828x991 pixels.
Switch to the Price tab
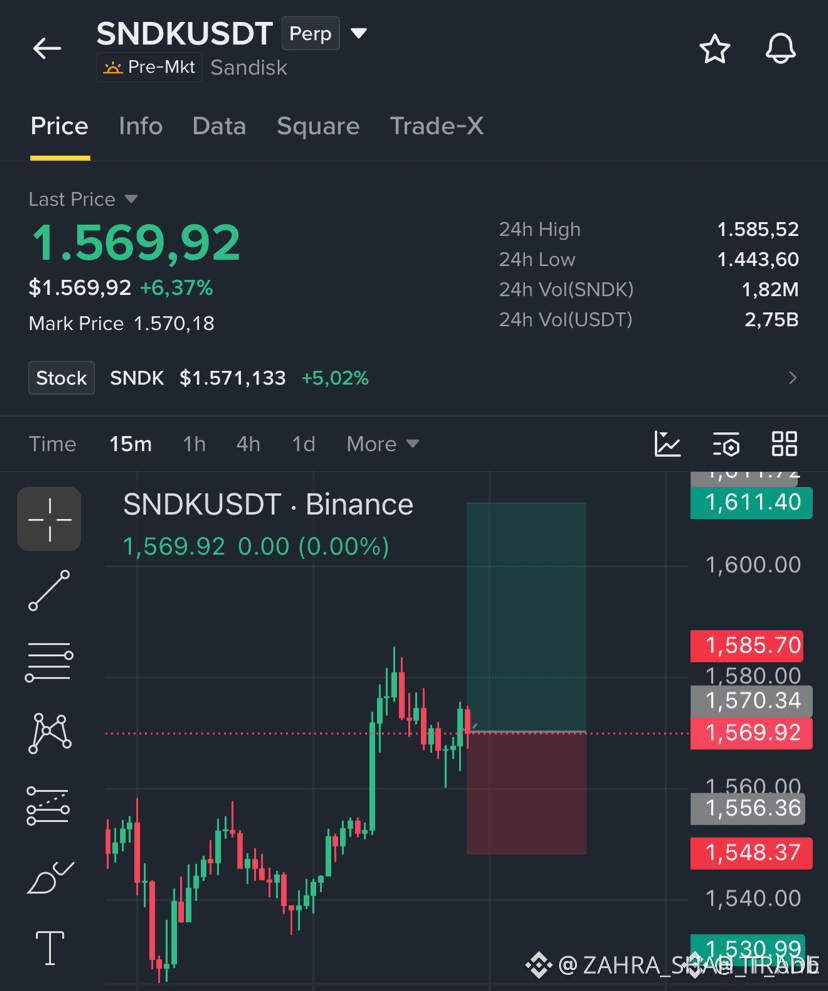[x=59, y=126]
